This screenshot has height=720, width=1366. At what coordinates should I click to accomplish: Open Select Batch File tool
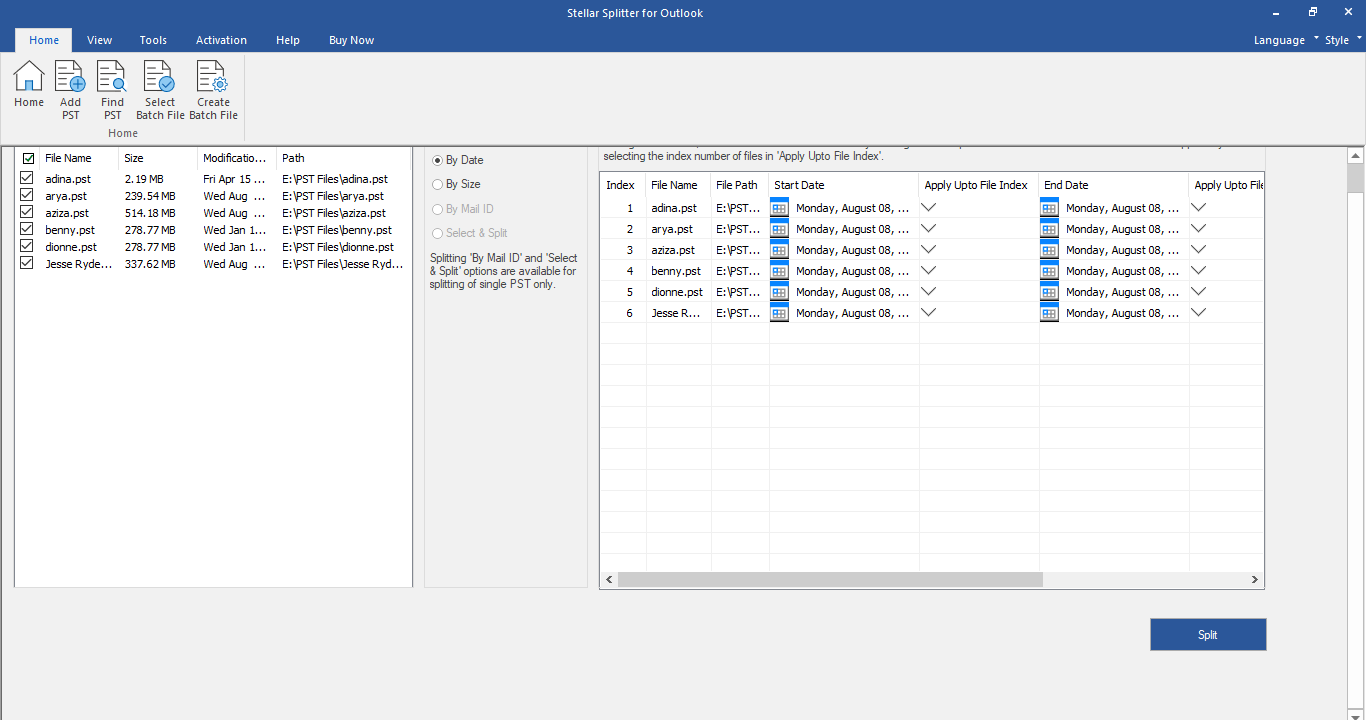click(160, 90)
